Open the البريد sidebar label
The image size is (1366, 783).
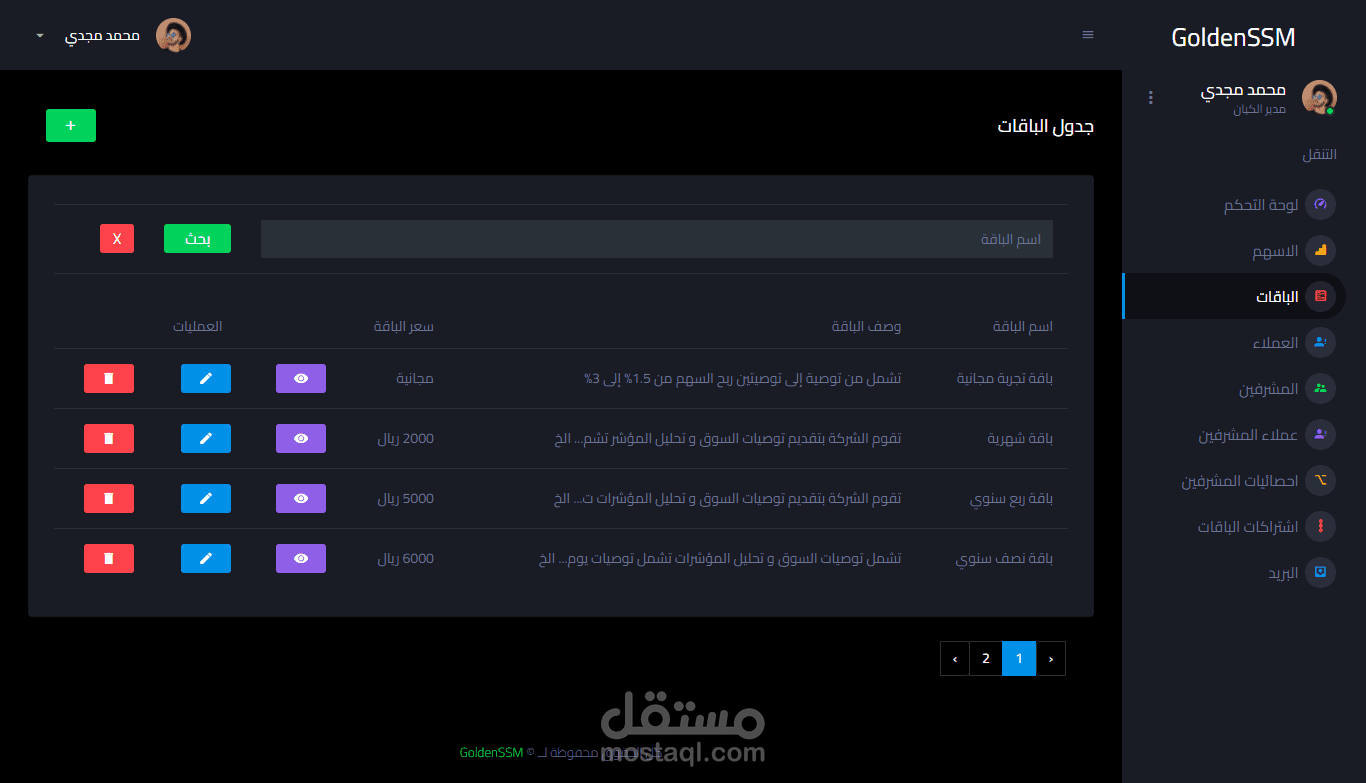click(x=1283, y=573)
